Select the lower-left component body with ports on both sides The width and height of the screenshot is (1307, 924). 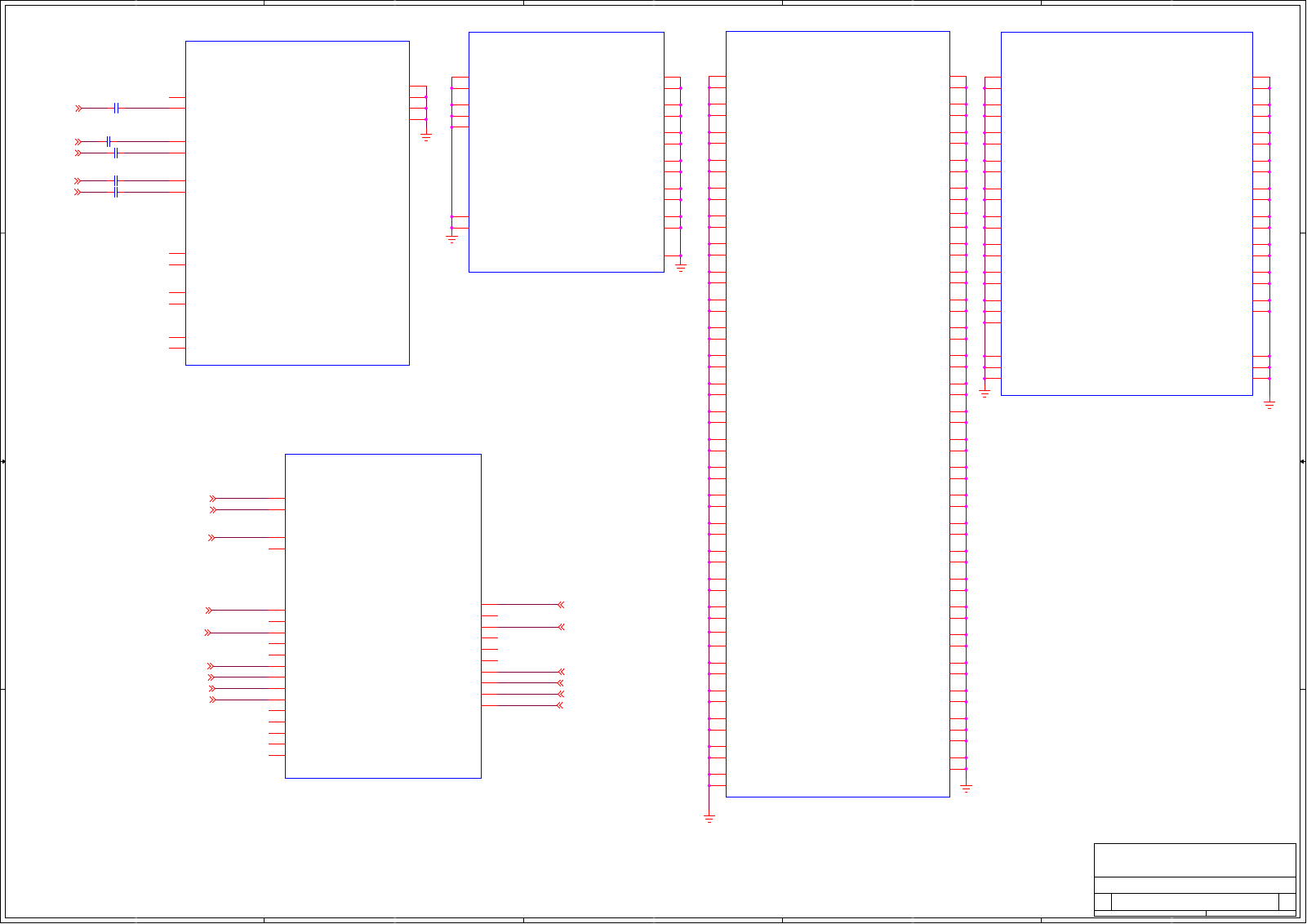383,616
